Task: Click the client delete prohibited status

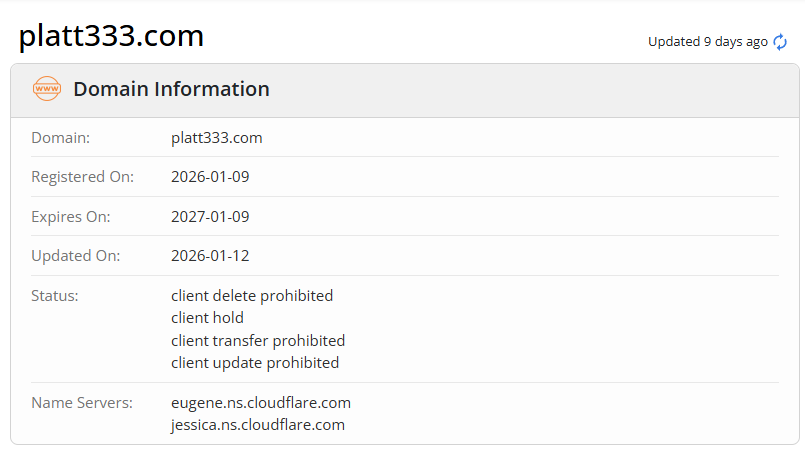Action: (252, 296)
